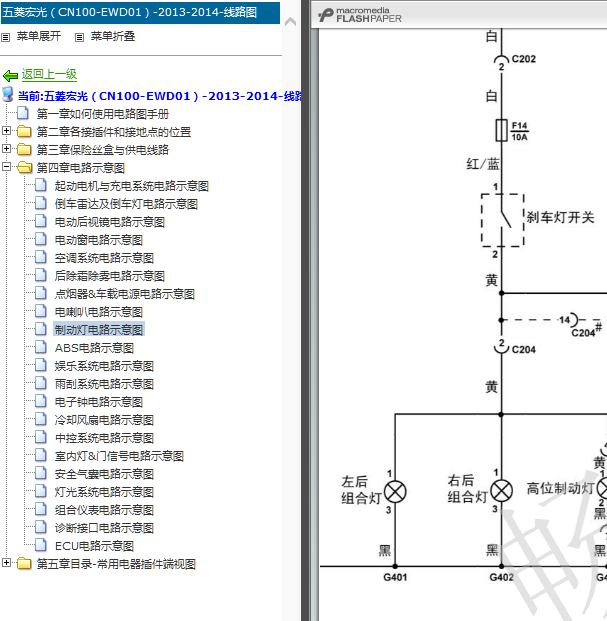
Task: Click the page icon beside 第一章如何使用电路图手册
Action: (23, 113)
